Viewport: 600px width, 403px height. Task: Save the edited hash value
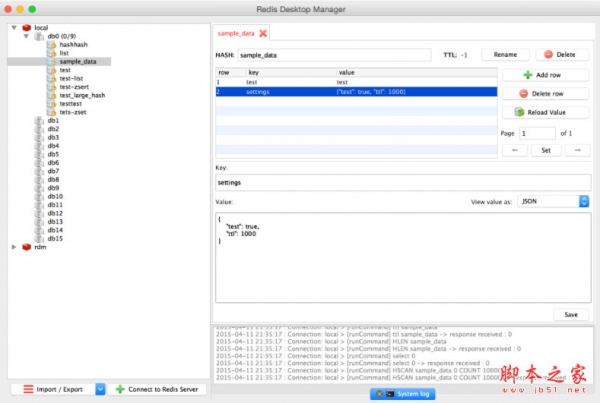[571, 315]
